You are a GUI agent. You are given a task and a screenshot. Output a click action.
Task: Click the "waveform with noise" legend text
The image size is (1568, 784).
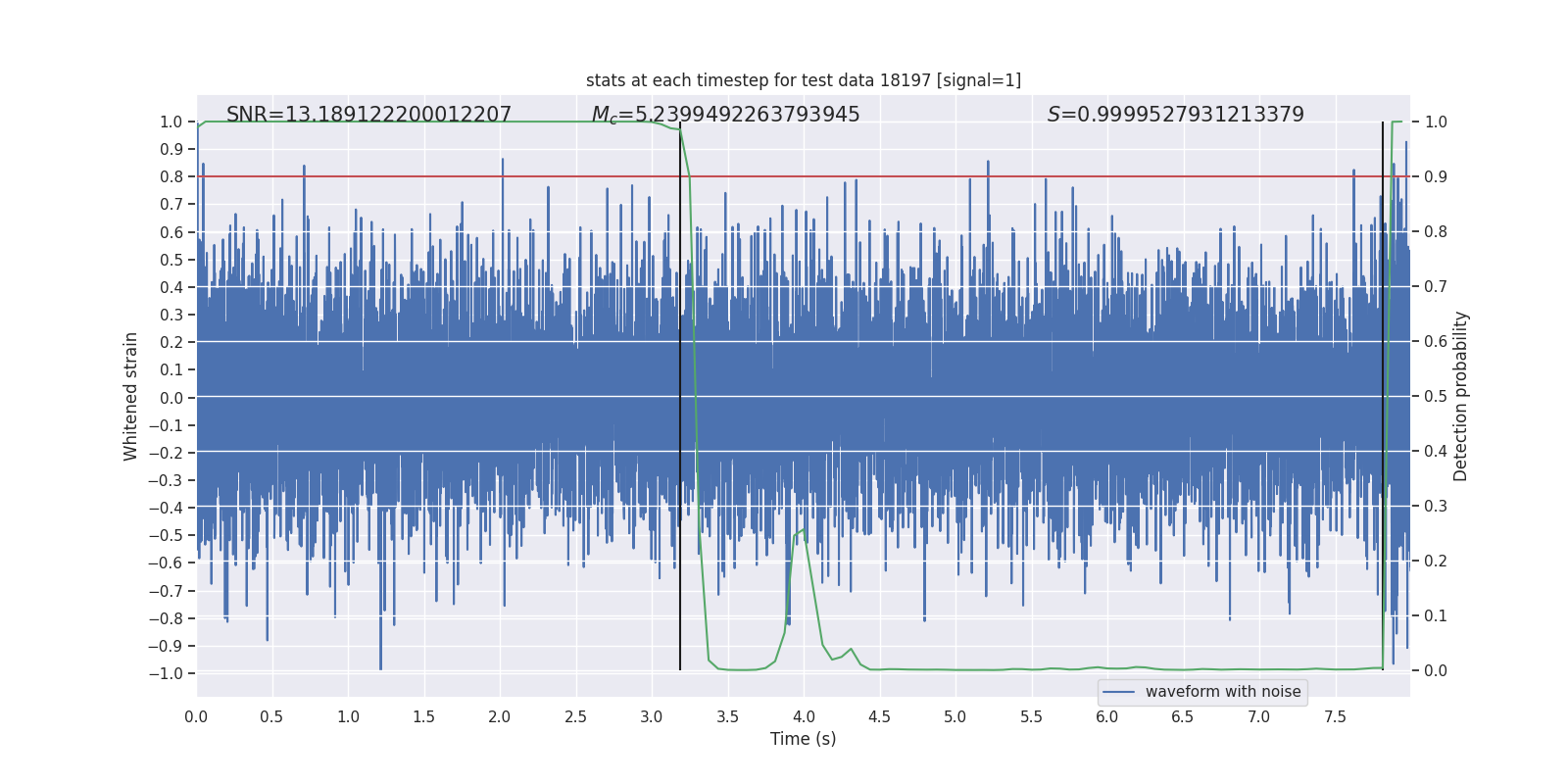pos(1223,692)
